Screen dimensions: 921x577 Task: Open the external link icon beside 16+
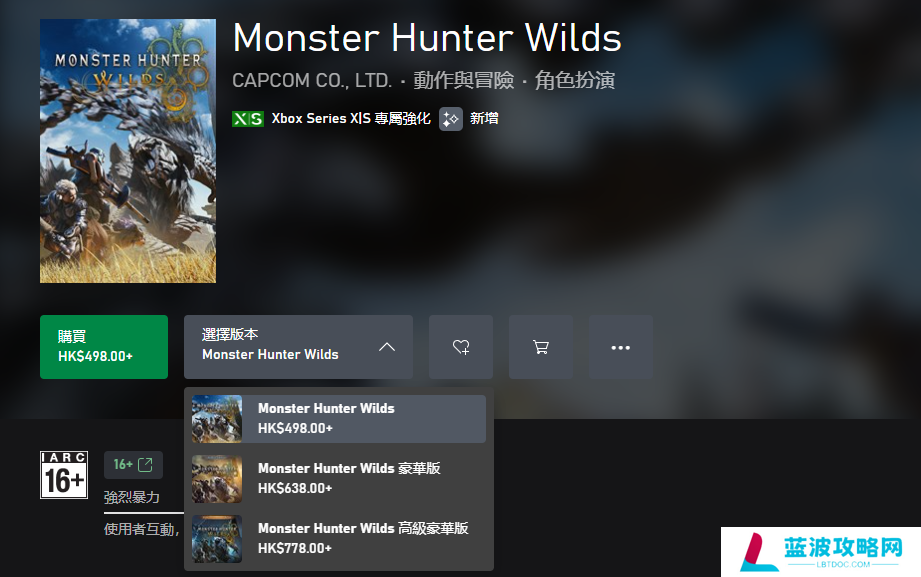(145, 465)
